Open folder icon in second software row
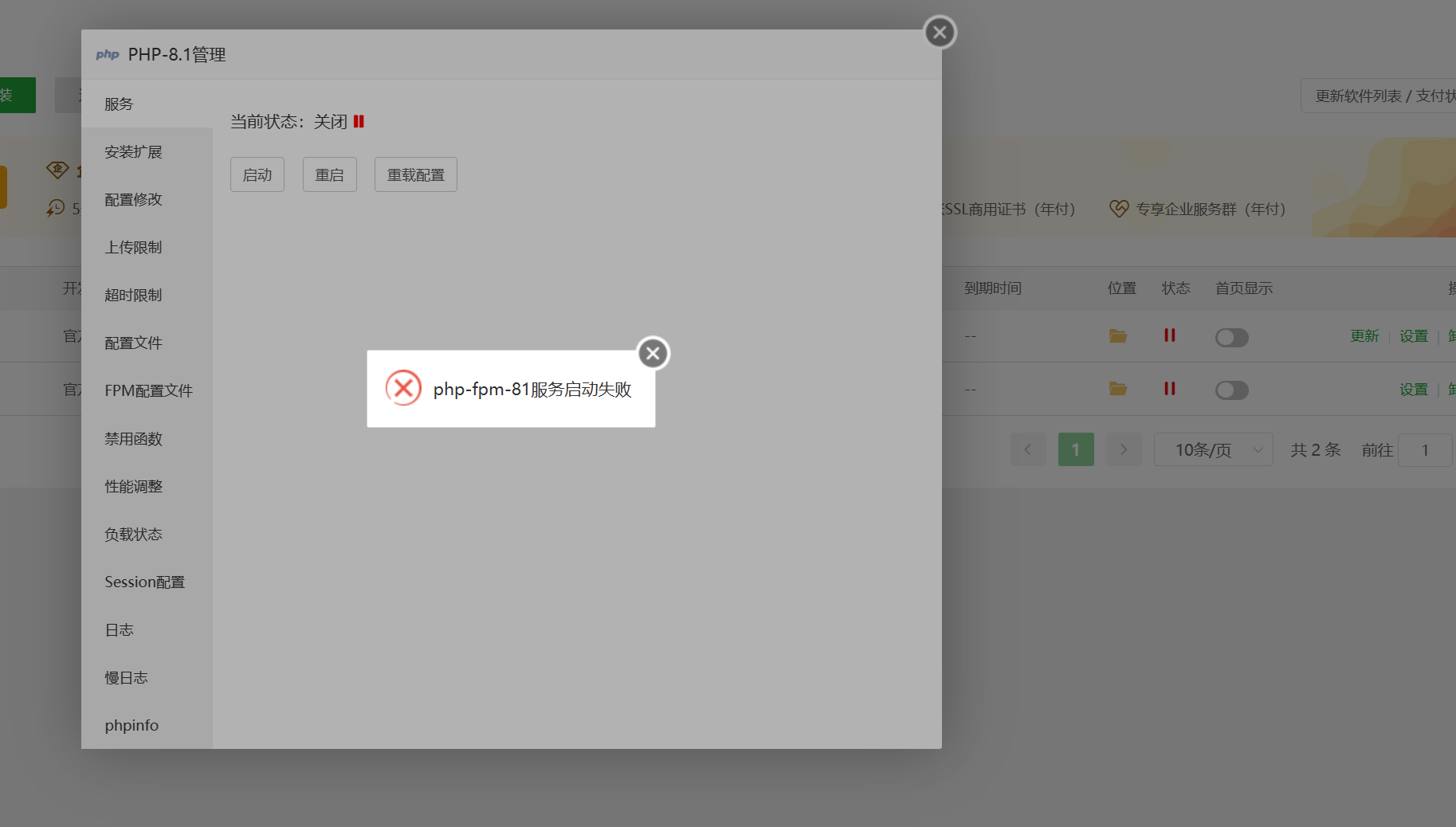Screen dimensions: 1456x827 pyautogui.click(x=1118, y=389)
